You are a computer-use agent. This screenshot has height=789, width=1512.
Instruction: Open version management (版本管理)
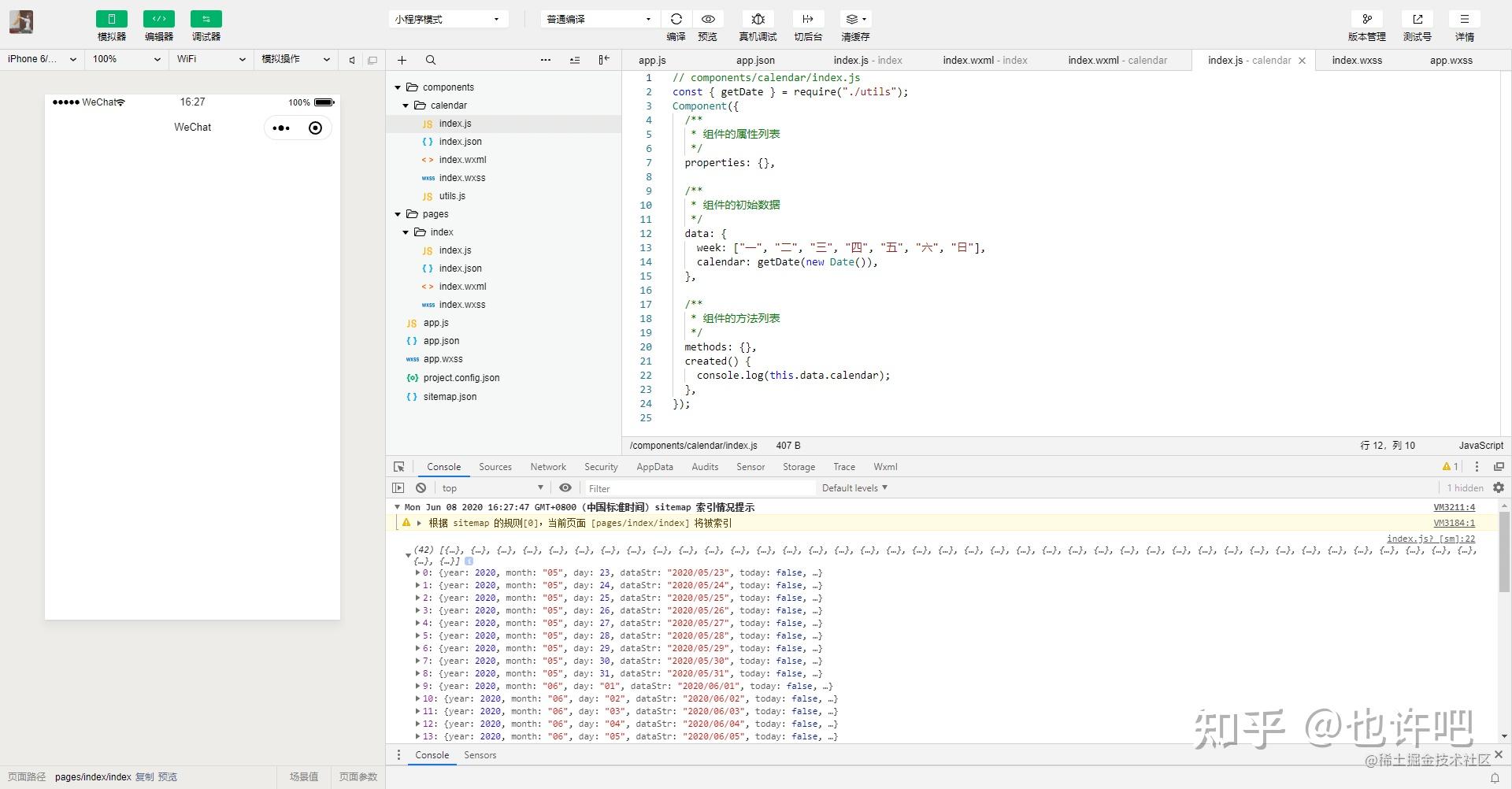pyautogui.click(x=1367, y=19)
